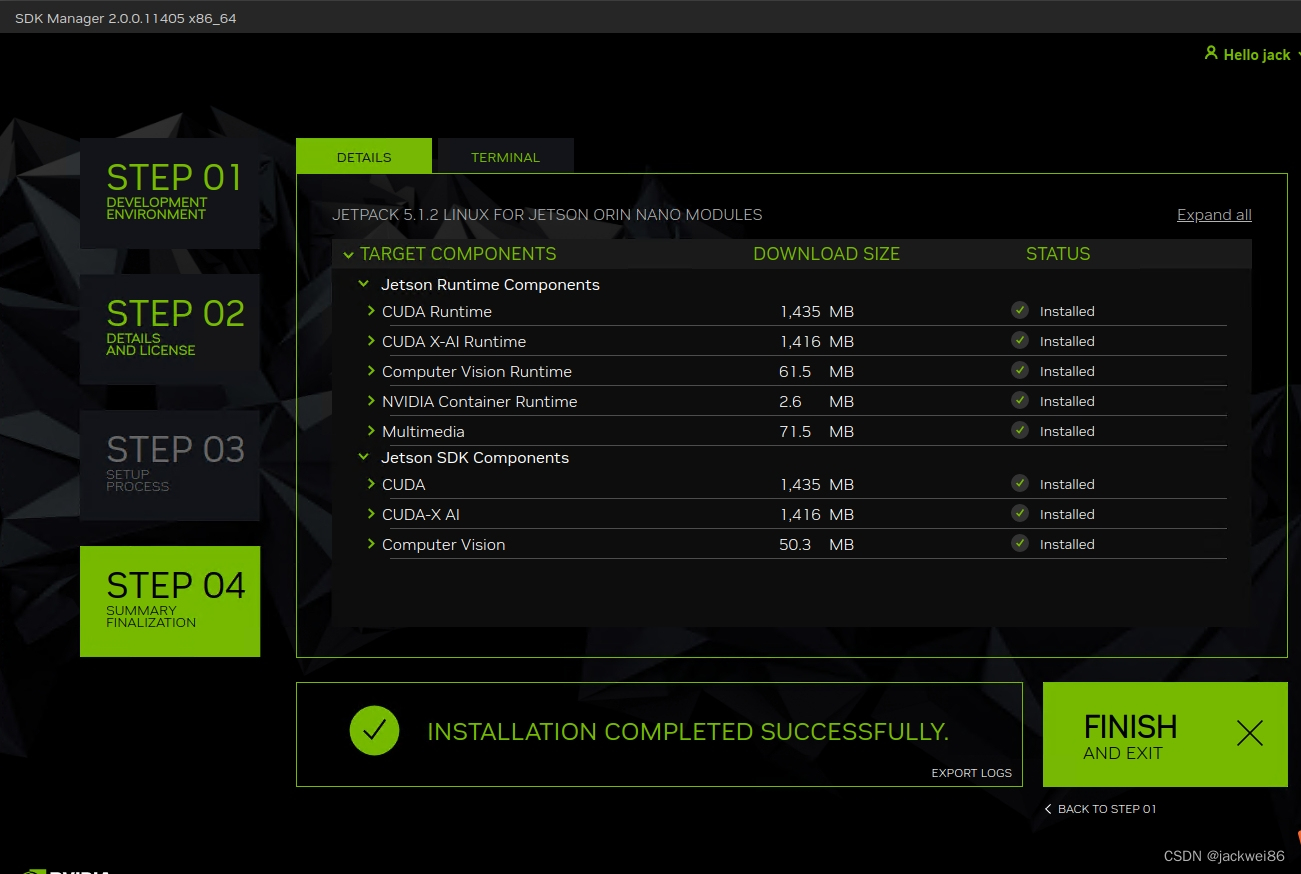Go to Step 03 Setup Process
Screen dimensions: 1301x874
170,465
